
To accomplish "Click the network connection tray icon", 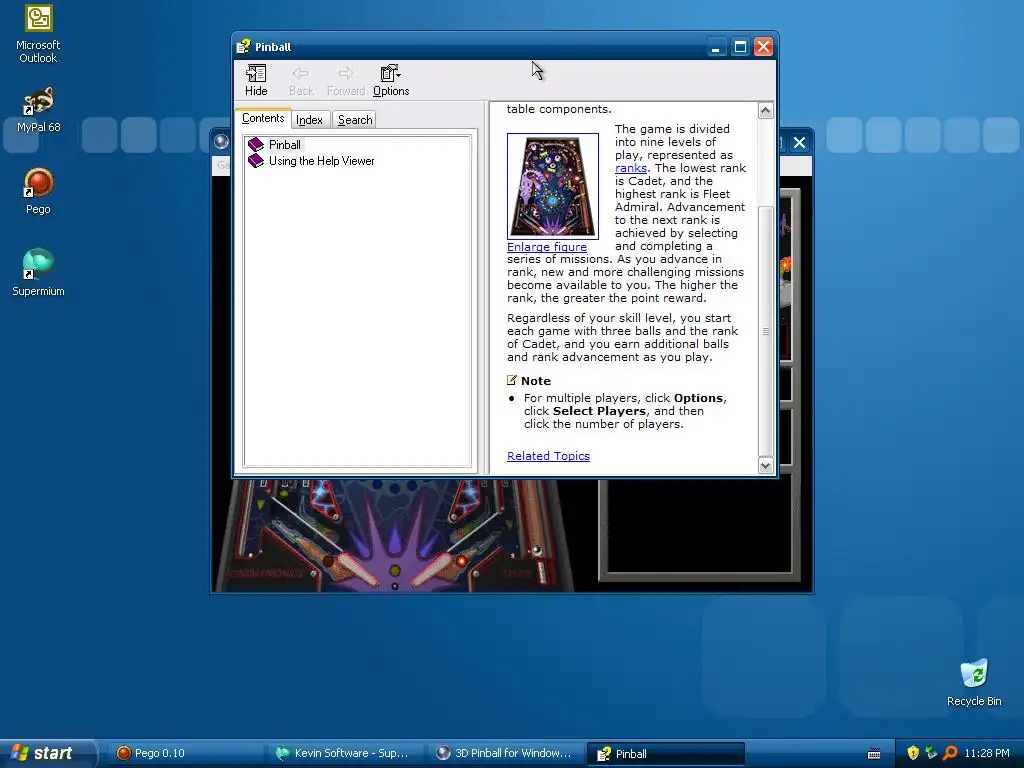I will (931, 753).
